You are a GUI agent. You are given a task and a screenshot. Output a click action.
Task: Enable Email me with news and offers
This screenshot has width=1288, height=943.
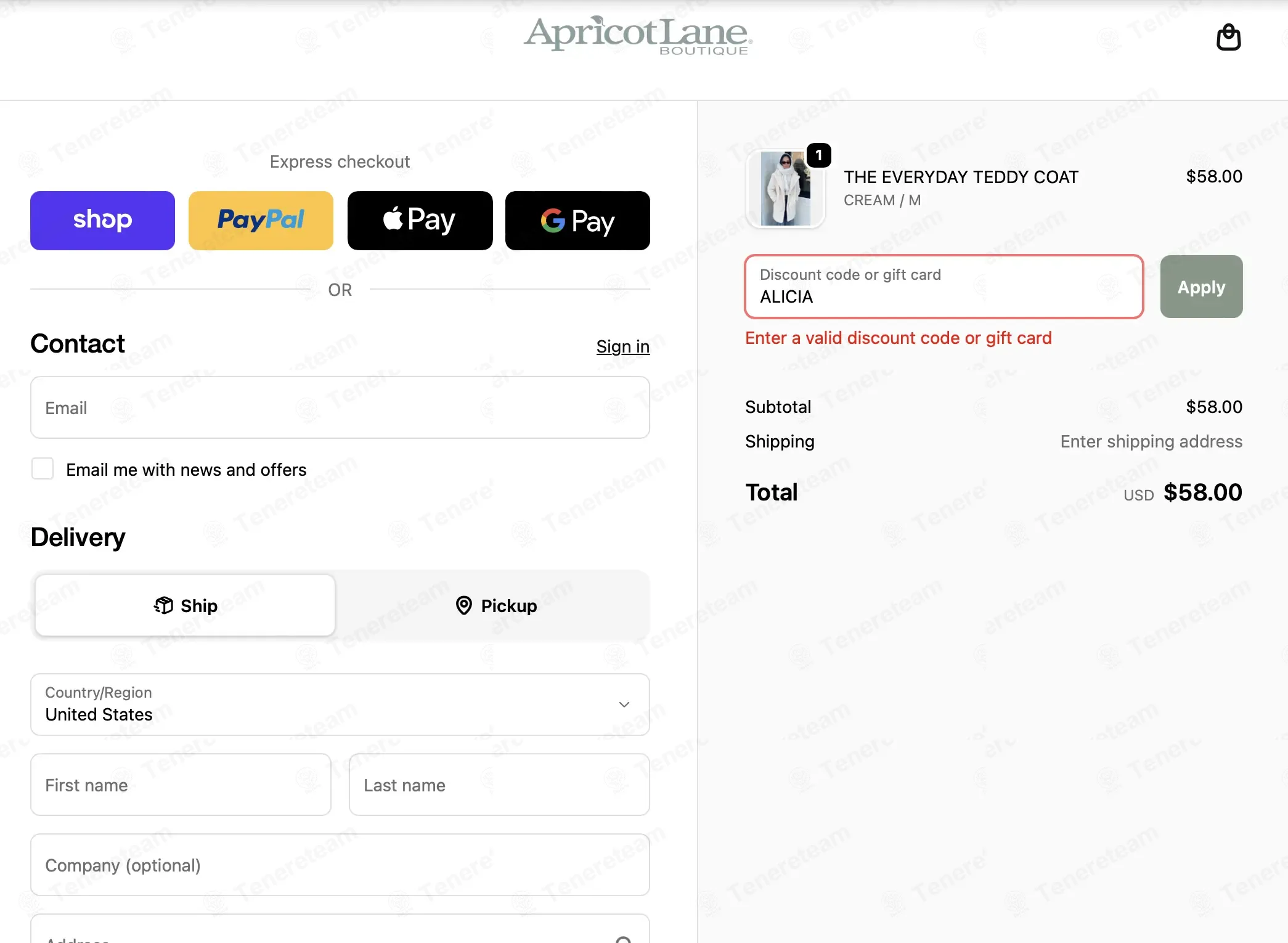pyautogui.click(x=43, y=468)
